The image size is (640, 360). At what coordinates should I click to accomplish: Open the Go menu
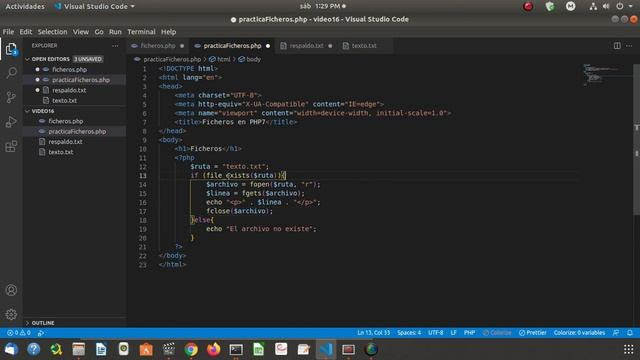pos(99,32)
